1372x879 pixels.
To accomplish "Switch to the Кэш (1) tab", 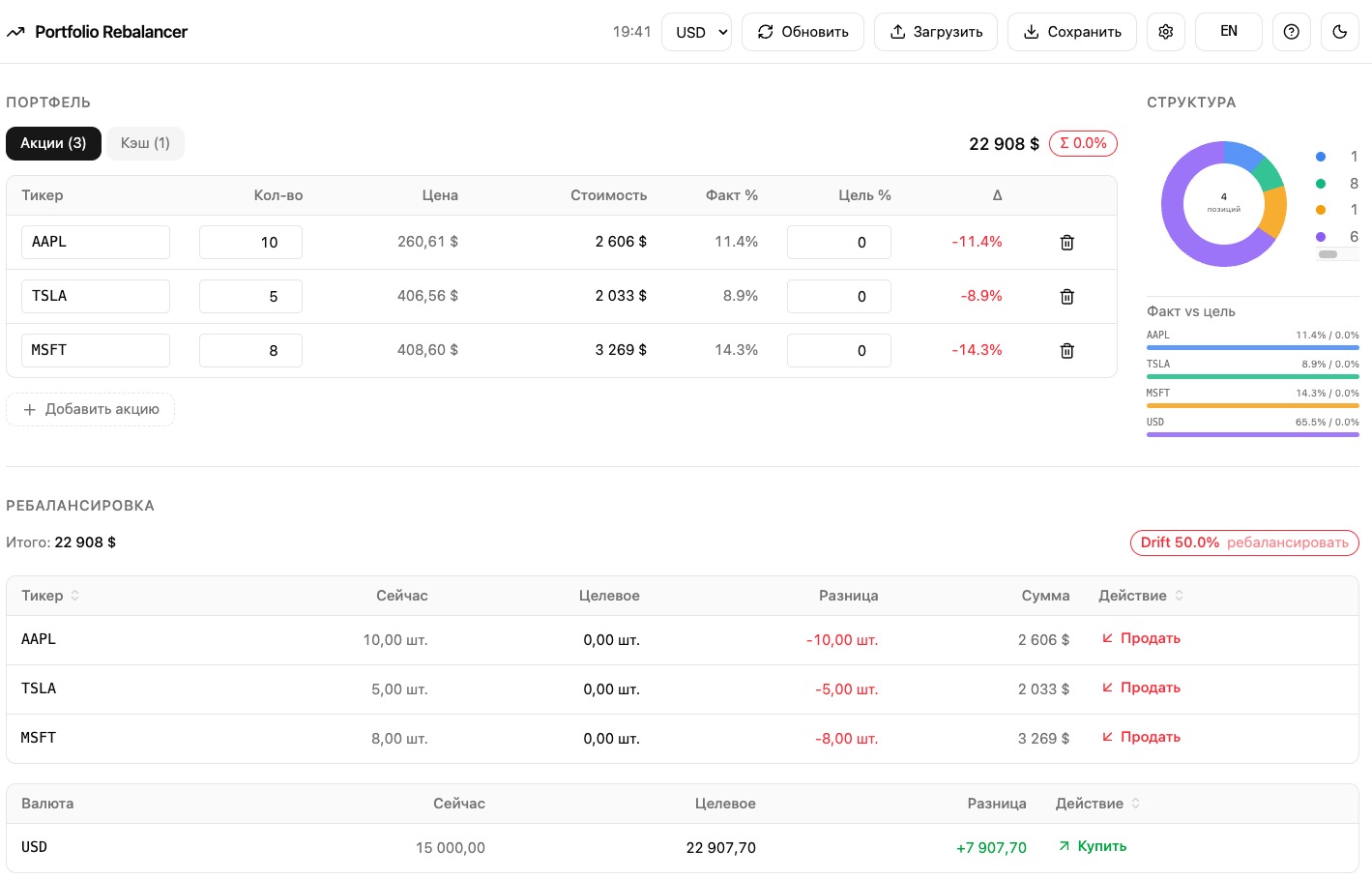I will tap(145, 143).
